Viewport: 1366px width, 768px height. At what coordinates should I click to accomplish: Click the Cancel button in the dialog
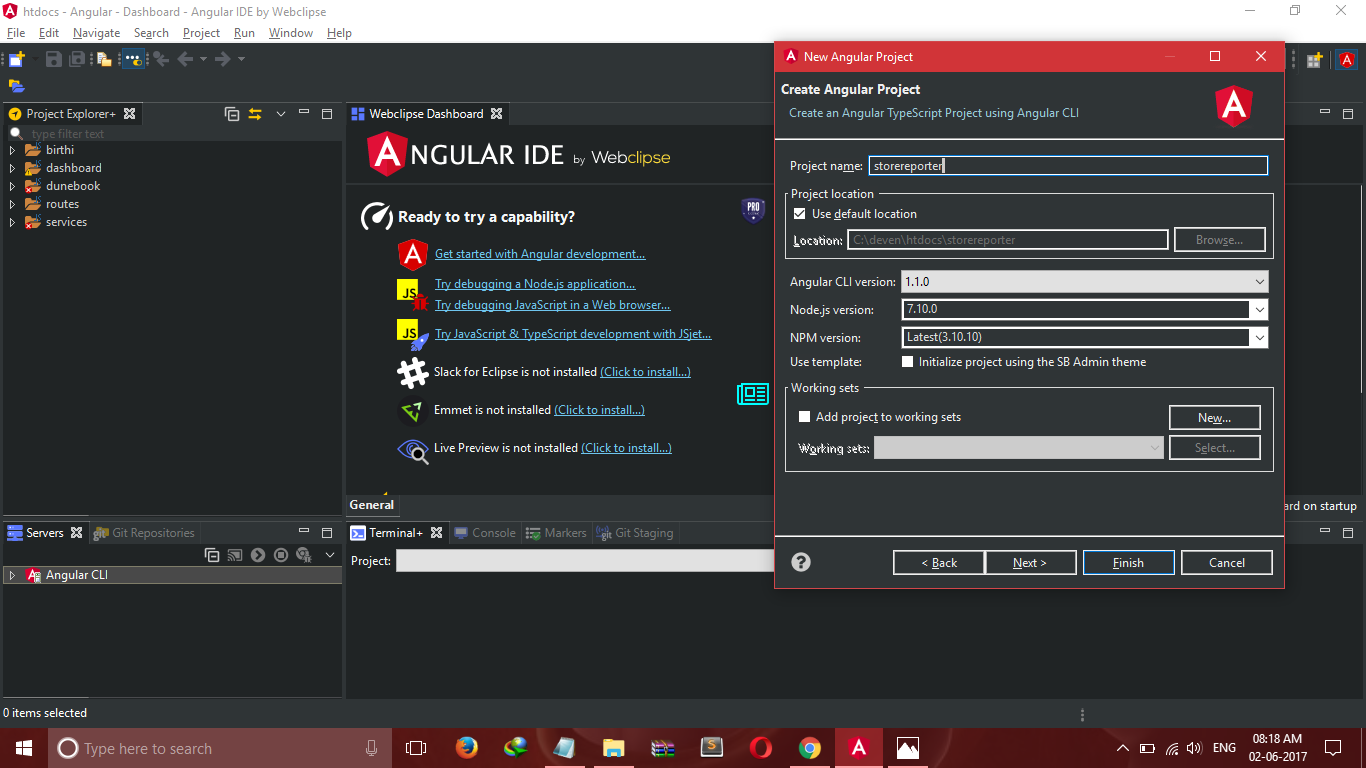click(1227, 563)
